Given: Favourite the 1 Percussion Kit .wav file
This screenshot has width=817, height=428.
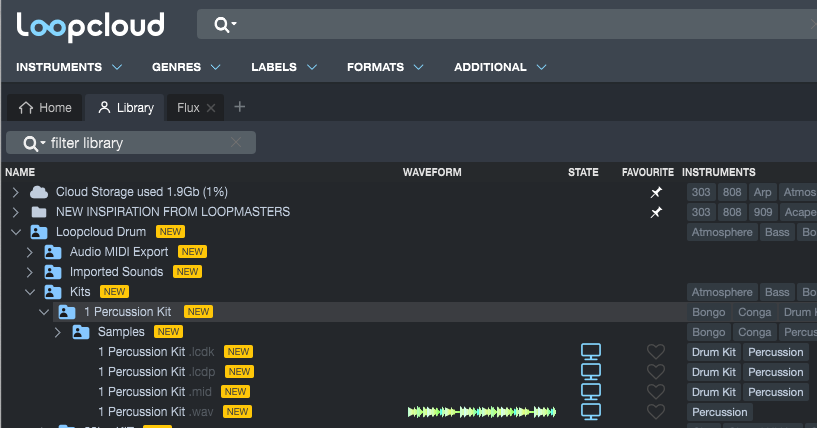Looking at the screenshot, I should coord(656,412).
